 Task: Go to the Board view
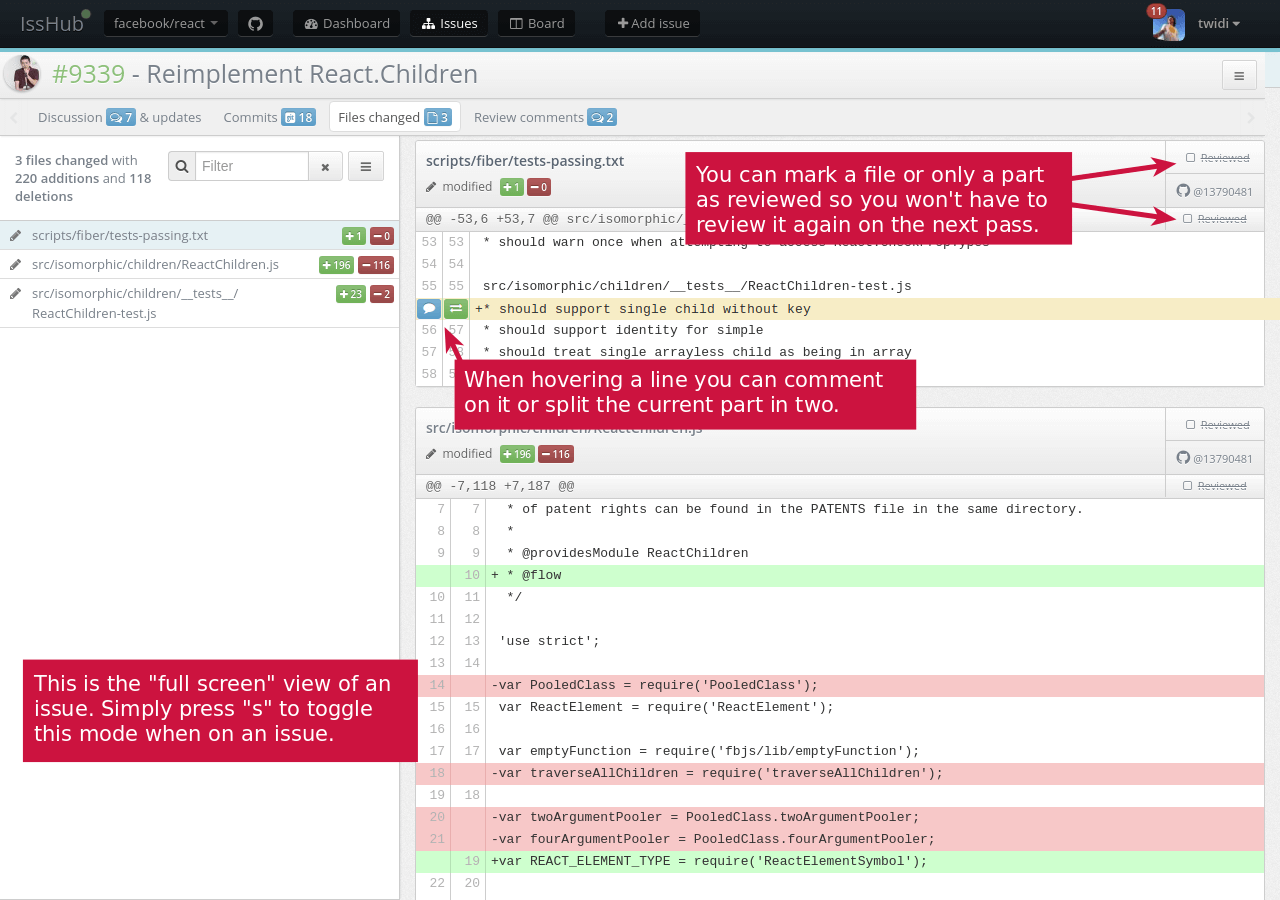click(x=537, y=23)
